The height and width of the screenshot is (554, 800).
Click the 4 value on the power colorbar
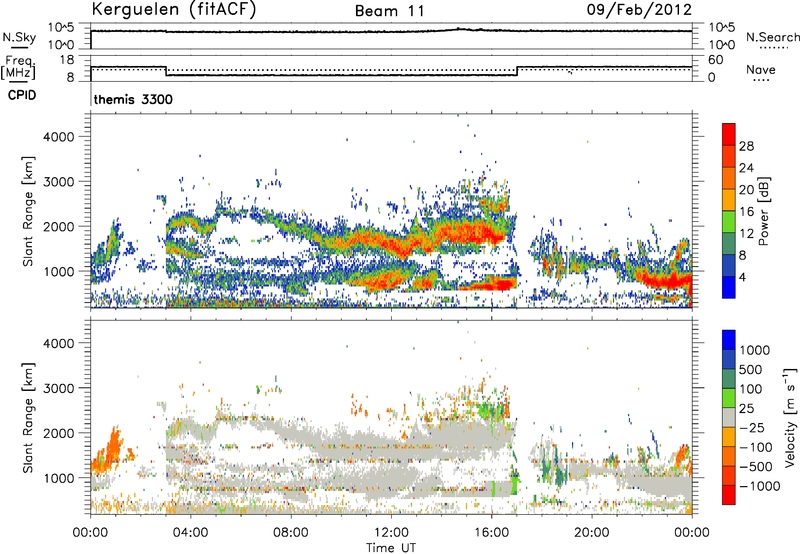(742, 278)
